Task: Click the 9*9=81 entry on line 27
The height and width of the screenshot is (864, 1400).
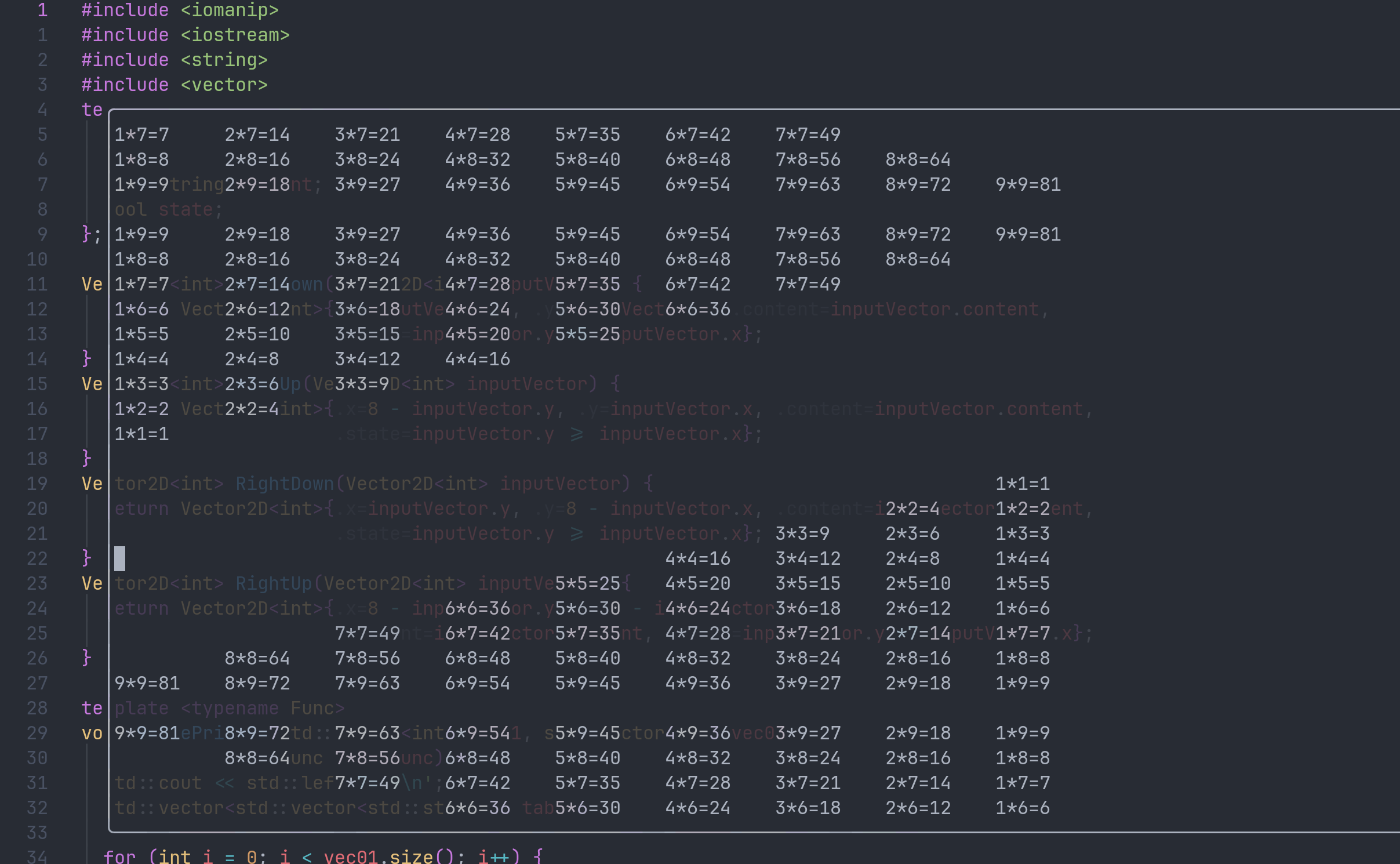Action: click(x=147, y=683)
